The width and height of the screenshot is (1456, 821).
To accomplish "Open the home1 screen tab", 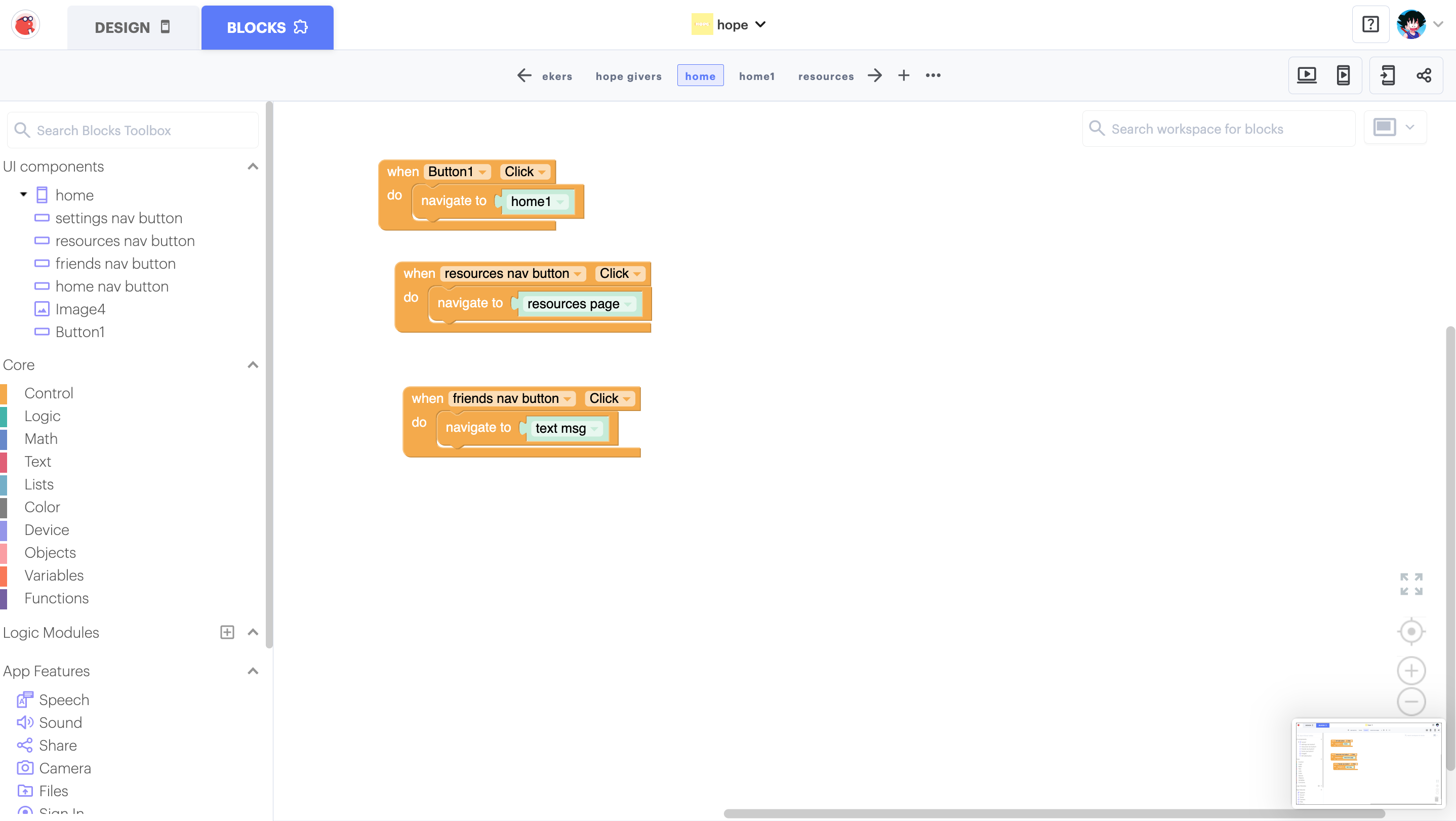I will 756,76.
